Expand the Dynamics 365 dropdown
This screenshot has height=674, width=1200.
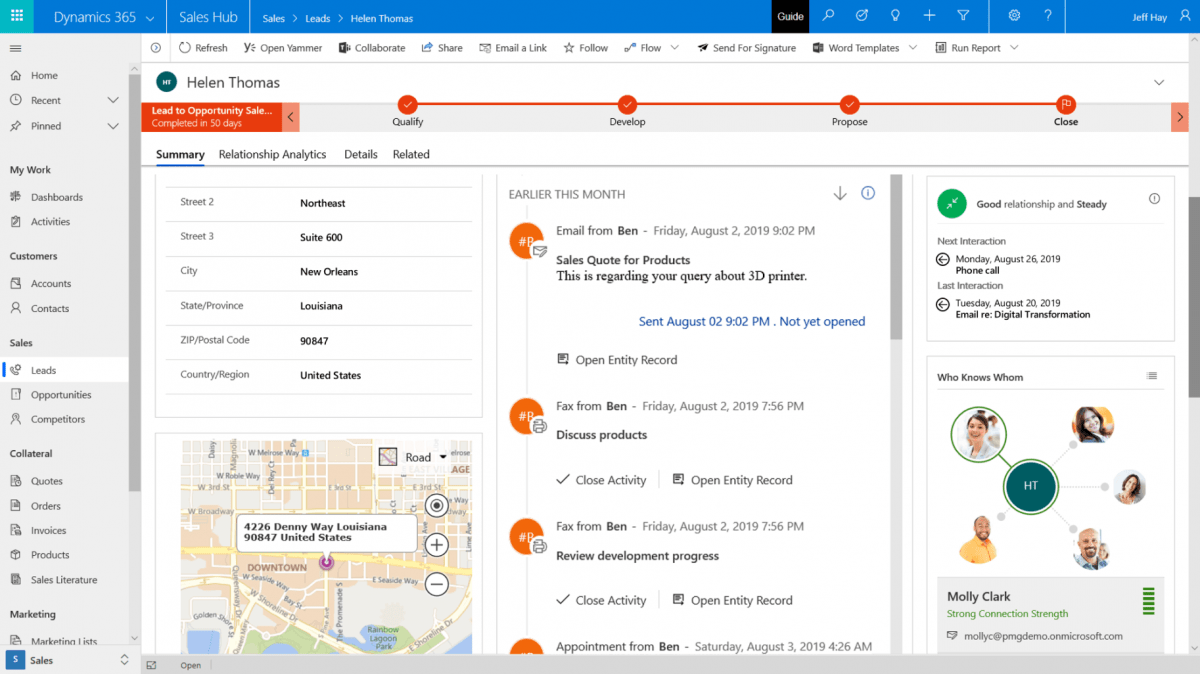point(150,18)
